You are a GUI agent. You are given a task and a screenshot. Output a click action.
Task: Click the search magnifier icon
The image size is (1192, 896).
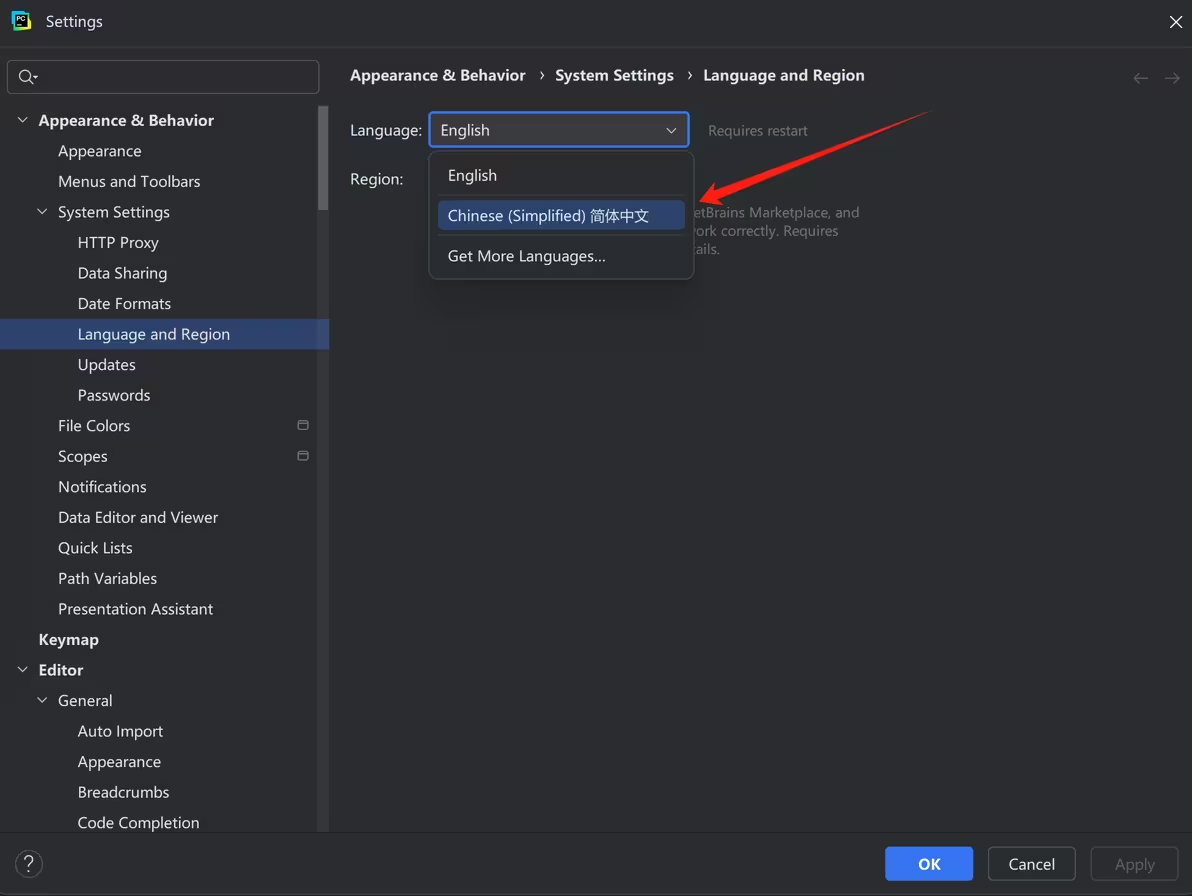click(27, 77)
